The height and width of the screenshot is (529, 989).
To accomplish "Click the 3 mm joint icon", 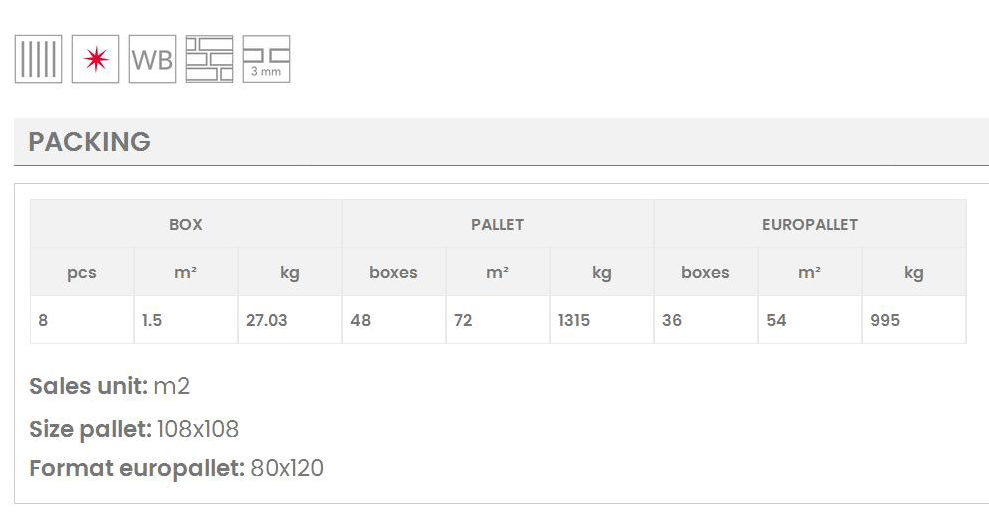I will [x=266, y=60].
